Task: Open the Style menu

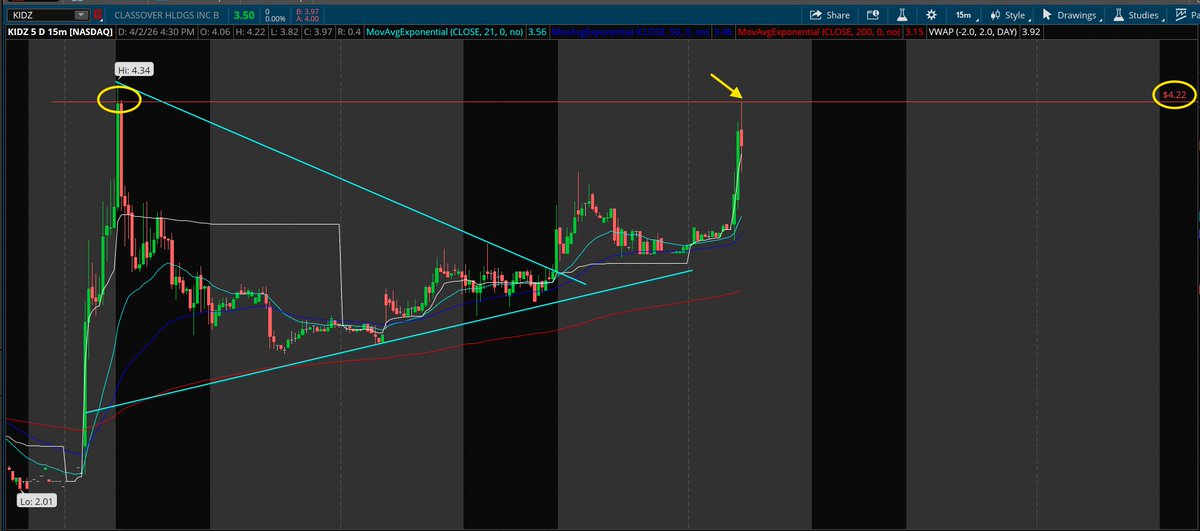Action: click(x=1008, y=15)
